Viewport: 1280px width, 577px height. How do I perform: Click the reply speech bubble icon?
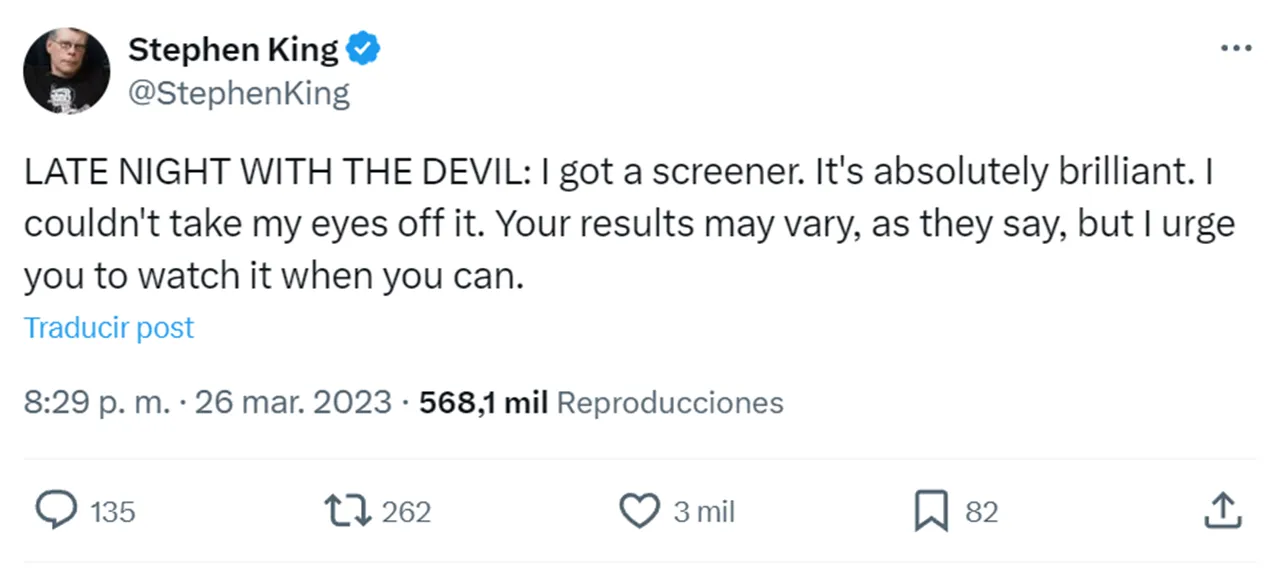[56, 511]
